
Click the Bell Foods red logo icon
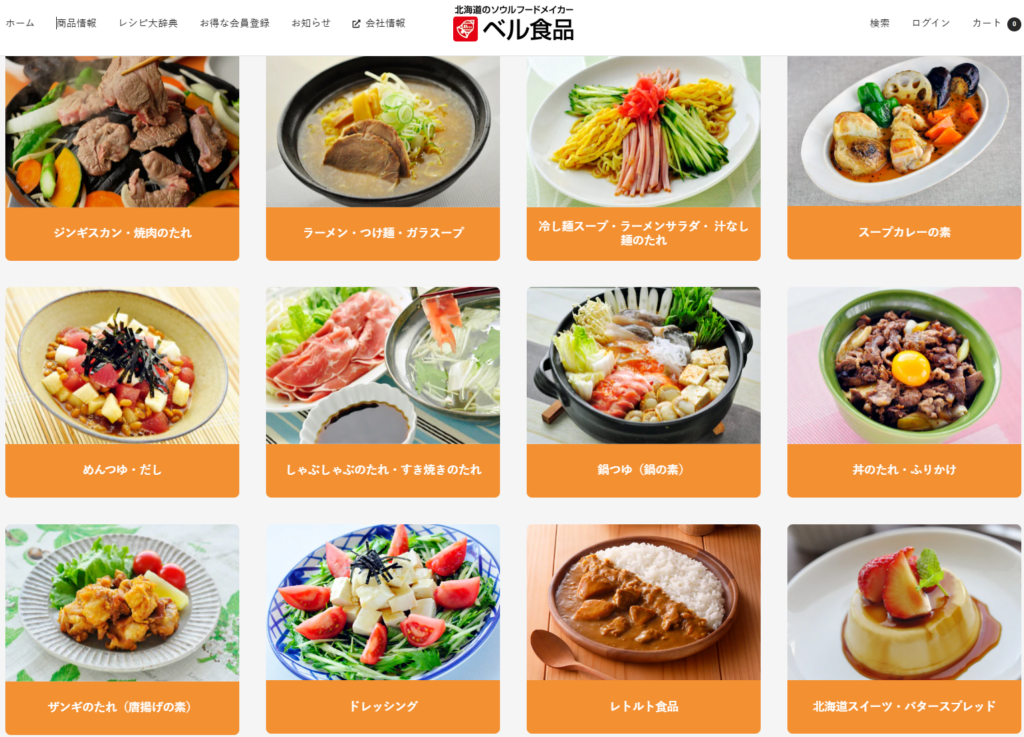point(466,29)
